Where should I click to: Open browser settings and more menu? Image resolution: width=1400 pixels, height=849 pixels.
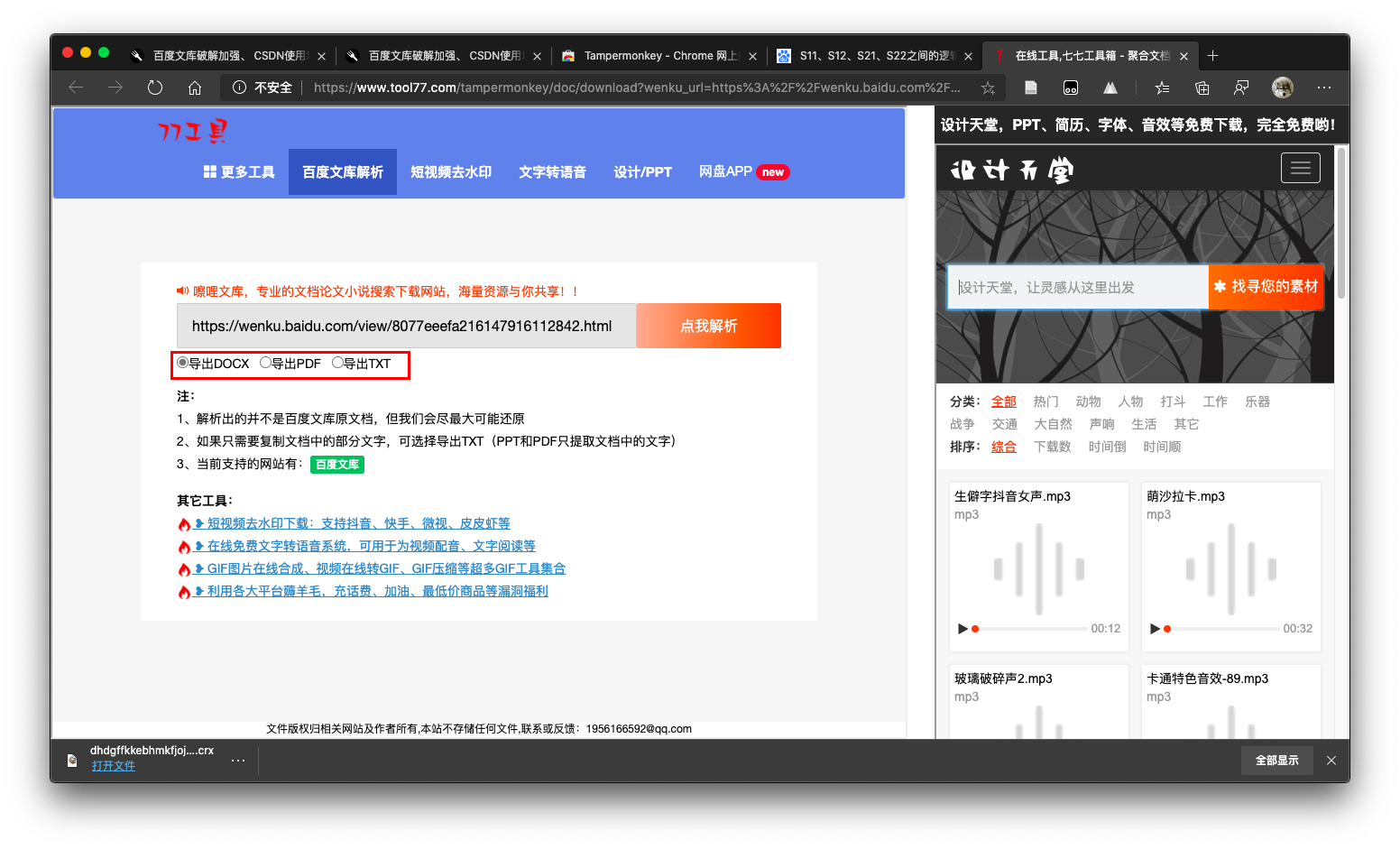1323,88
